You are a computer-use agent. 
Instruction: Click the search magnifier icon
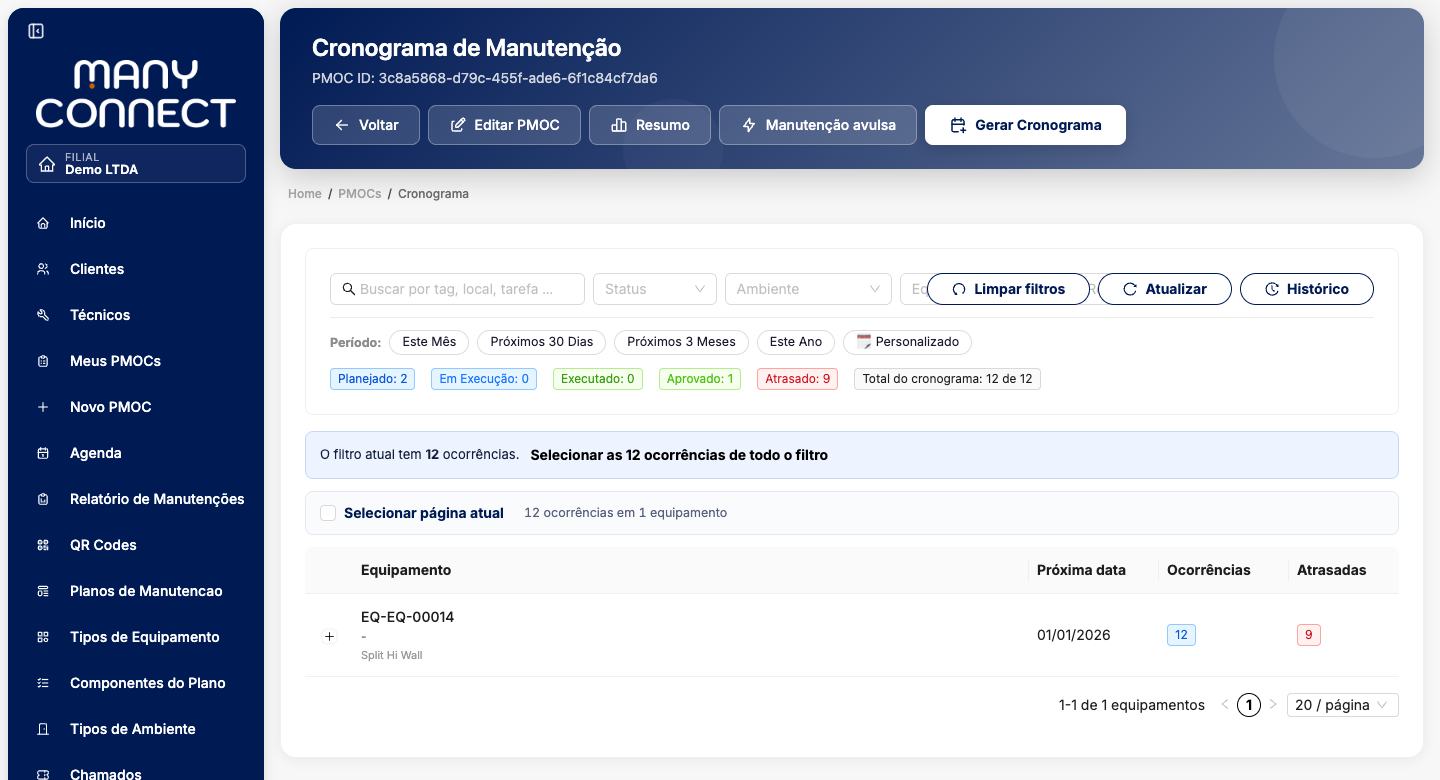click(x=349, y=289)
